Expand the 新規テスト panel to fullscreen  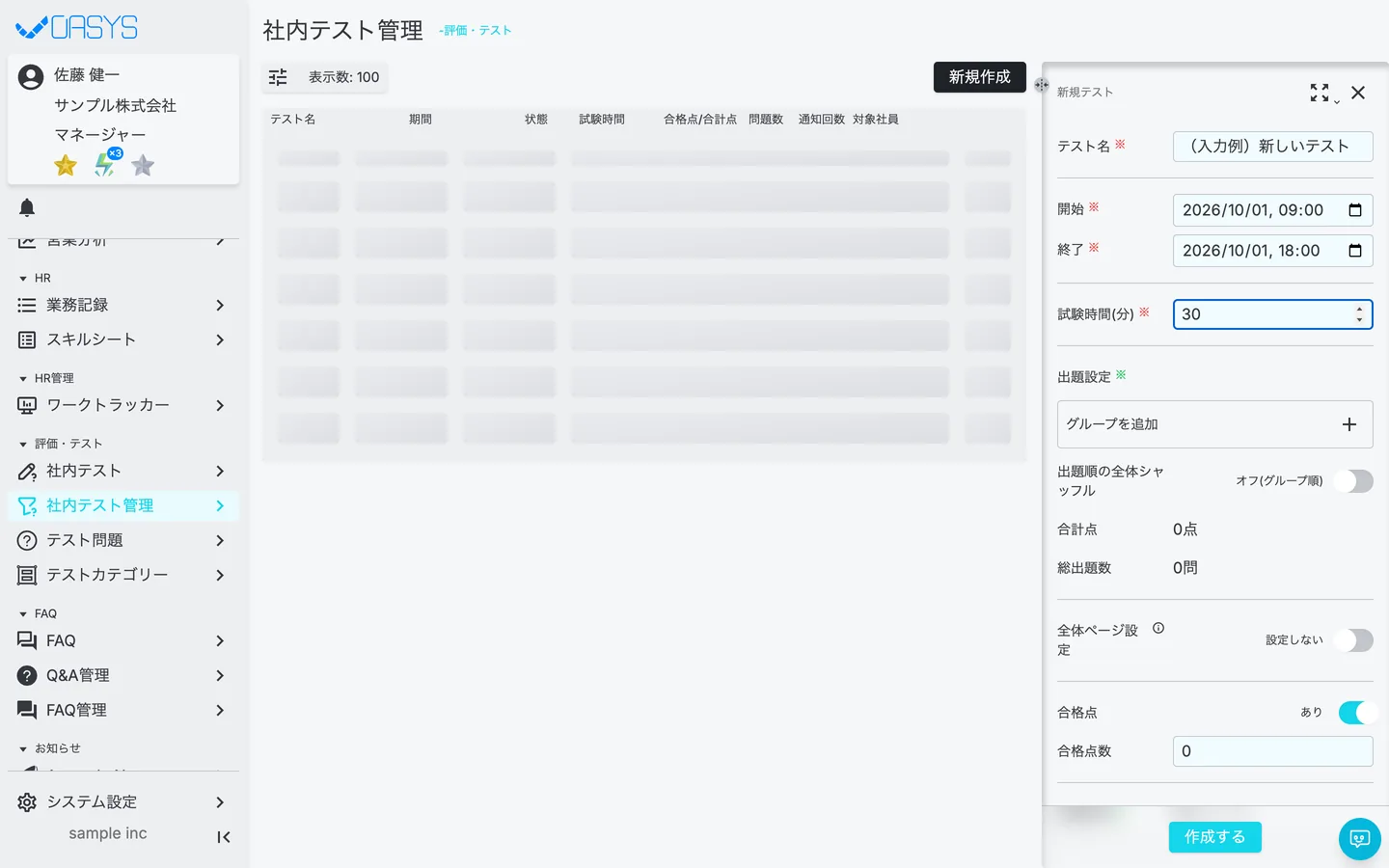pyautogui.click(x=1320, y=93)
